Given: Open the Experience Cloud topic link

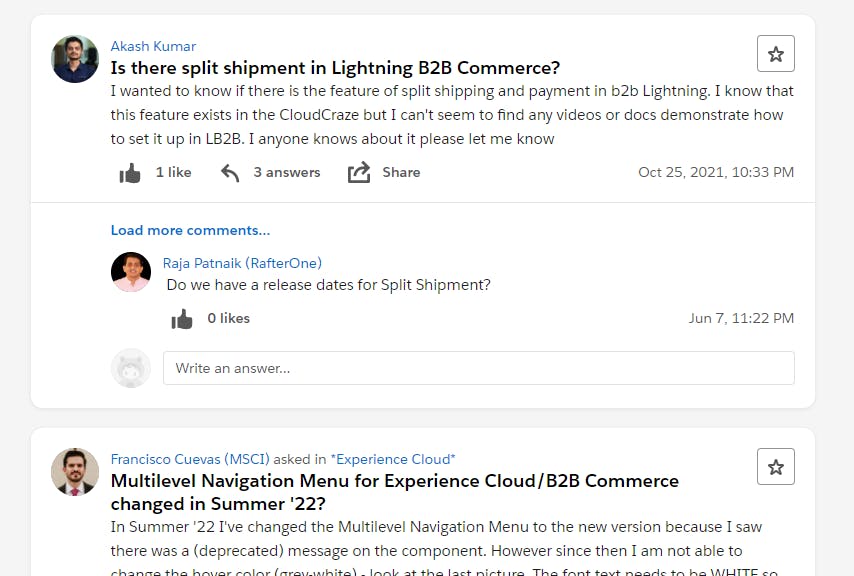Looking at the screenshot, I should pyautogui.click(x=393, y=459).
